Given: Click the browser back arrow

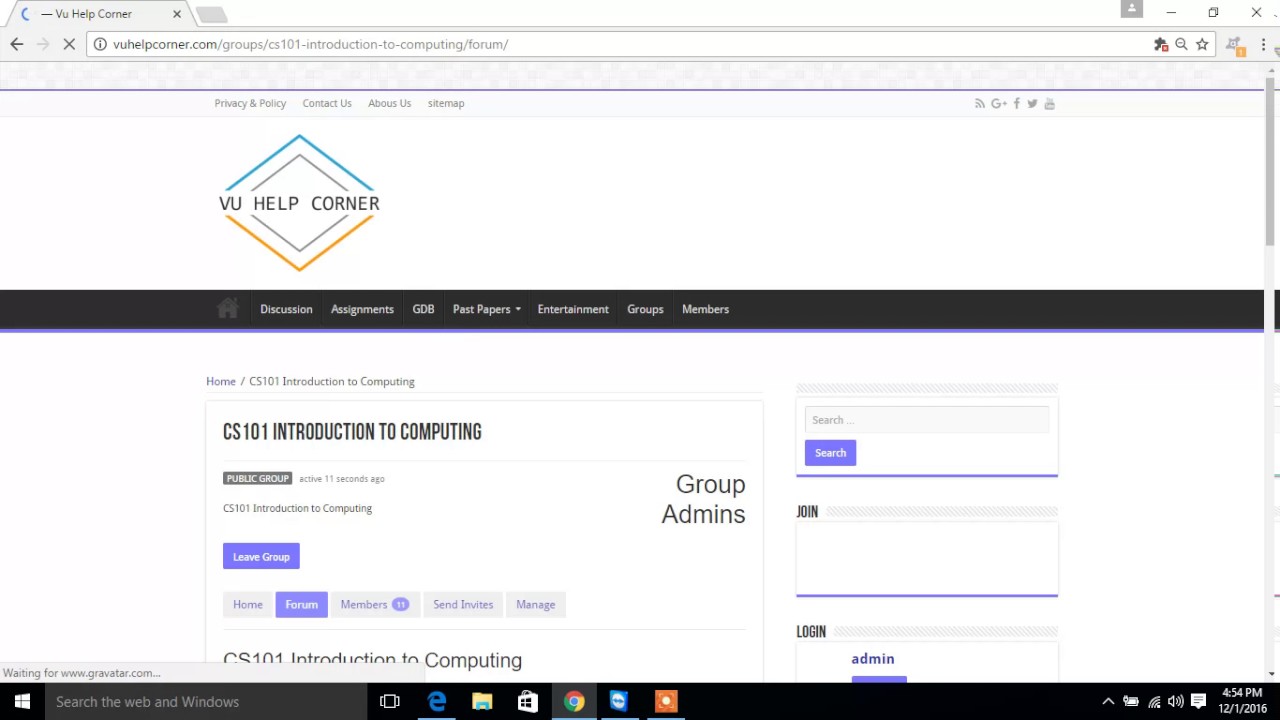Looking at the screenshot, I should click(16, 44).
